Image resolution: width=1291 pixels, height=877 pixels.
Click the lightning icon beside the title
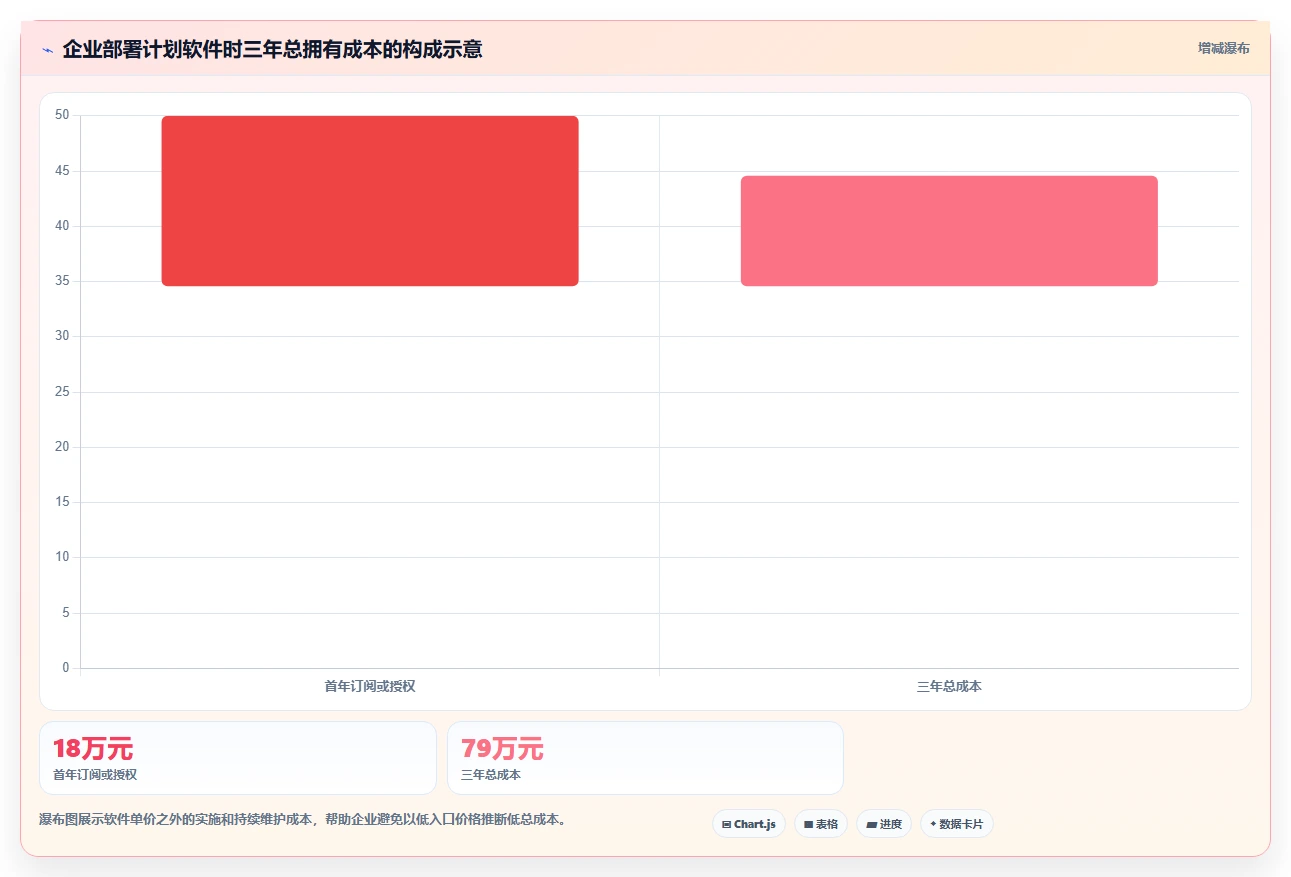click(47, 50)
